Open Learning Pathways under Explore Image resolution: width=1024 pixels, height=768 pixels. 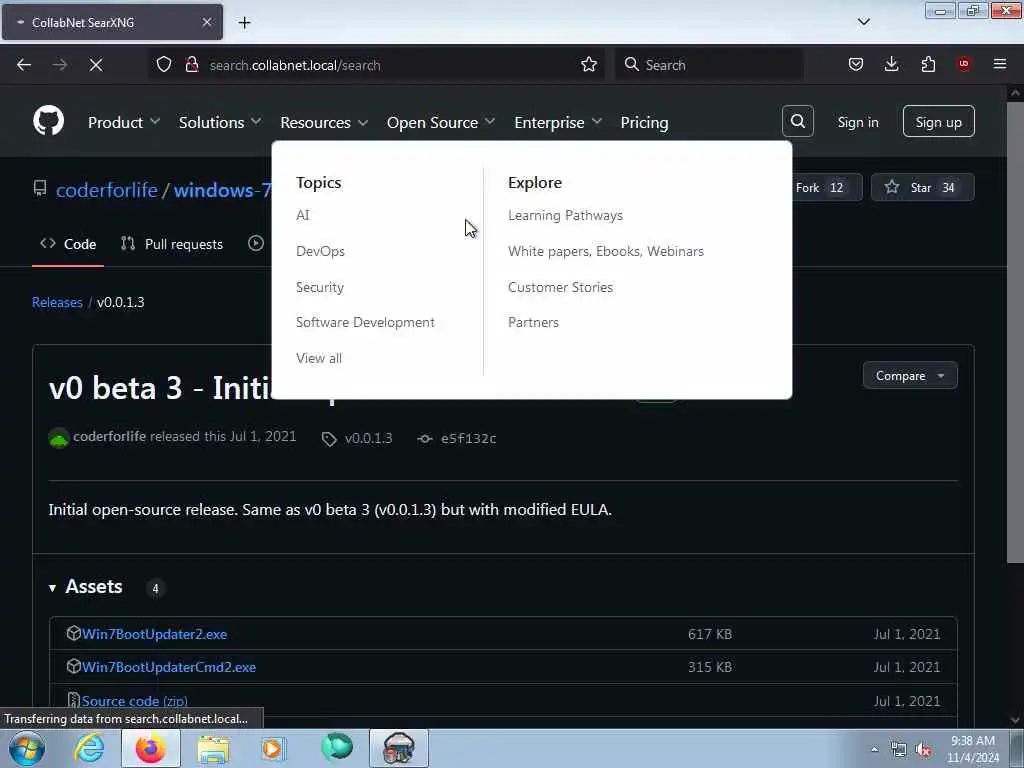[x=566, y=215]
